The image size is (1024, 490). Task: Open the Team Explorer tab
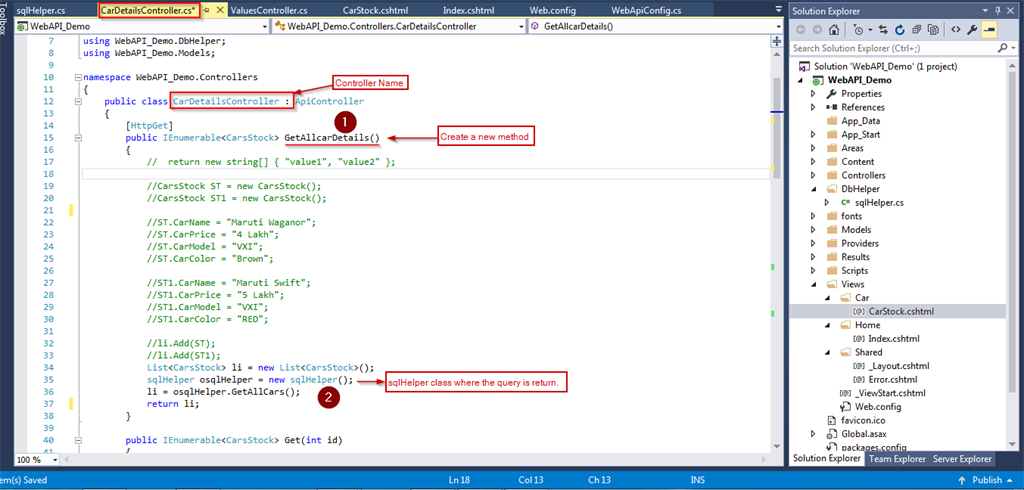point(897,459)
